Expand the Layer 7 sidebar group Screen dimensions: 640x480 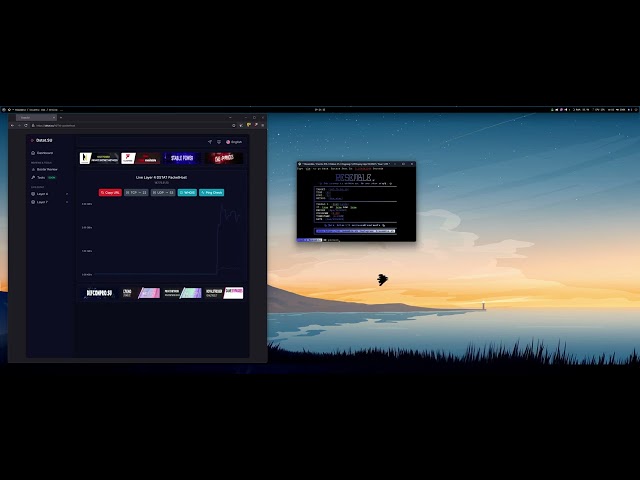coord(49,202)
